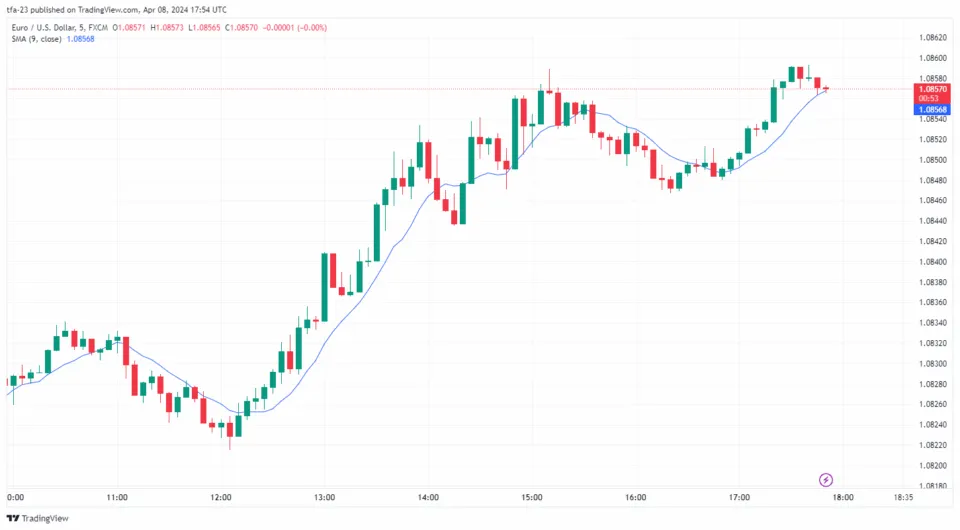Click the 13:00 time axis label
Image resolution: width=960 pixels, height=530 pixels.
pos(324,497)
